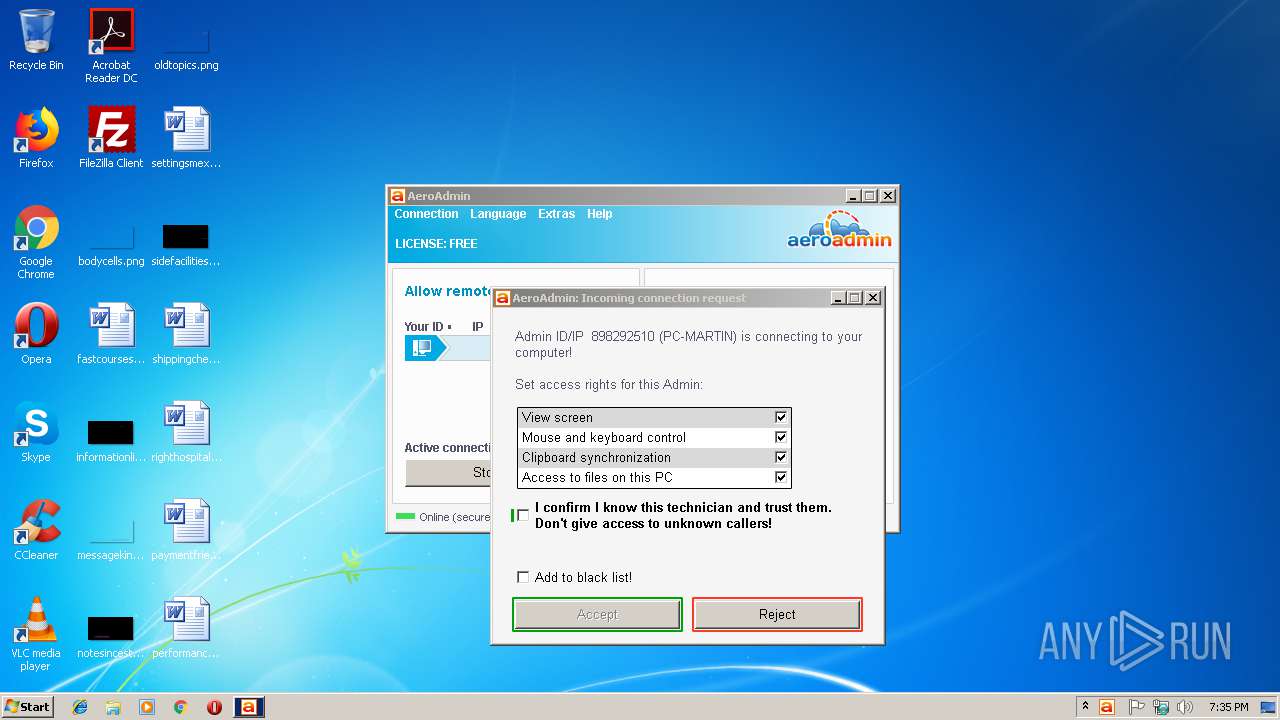Uncheck View screen access right
The width and height of the screenshot is (1280, 720).
point(781,417)
